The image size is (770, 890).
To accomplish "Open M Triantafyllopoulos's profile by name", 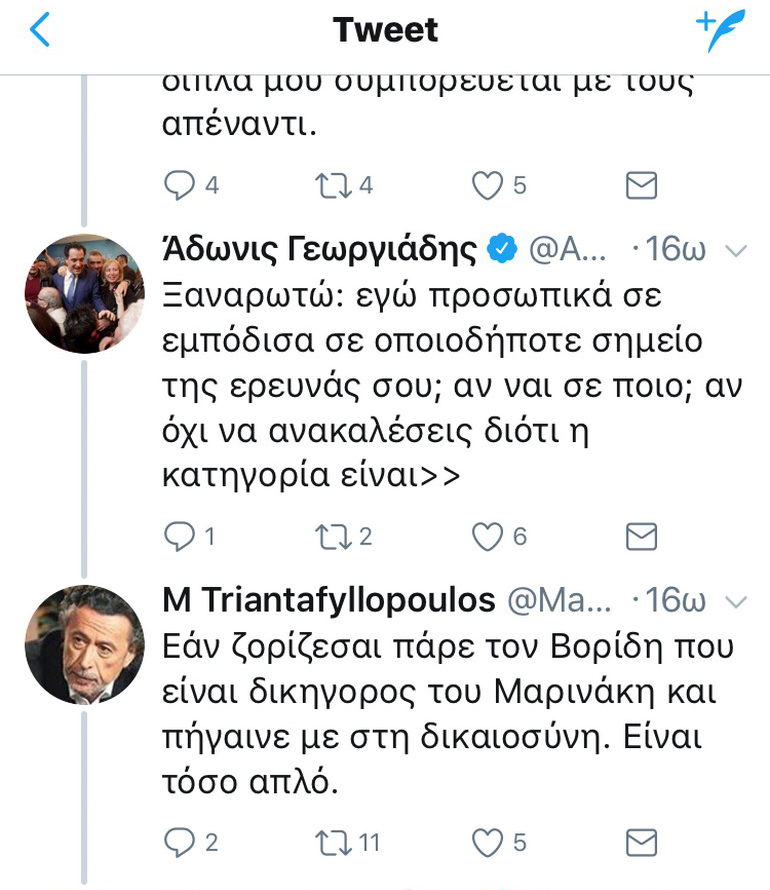I will click(328, 600).
